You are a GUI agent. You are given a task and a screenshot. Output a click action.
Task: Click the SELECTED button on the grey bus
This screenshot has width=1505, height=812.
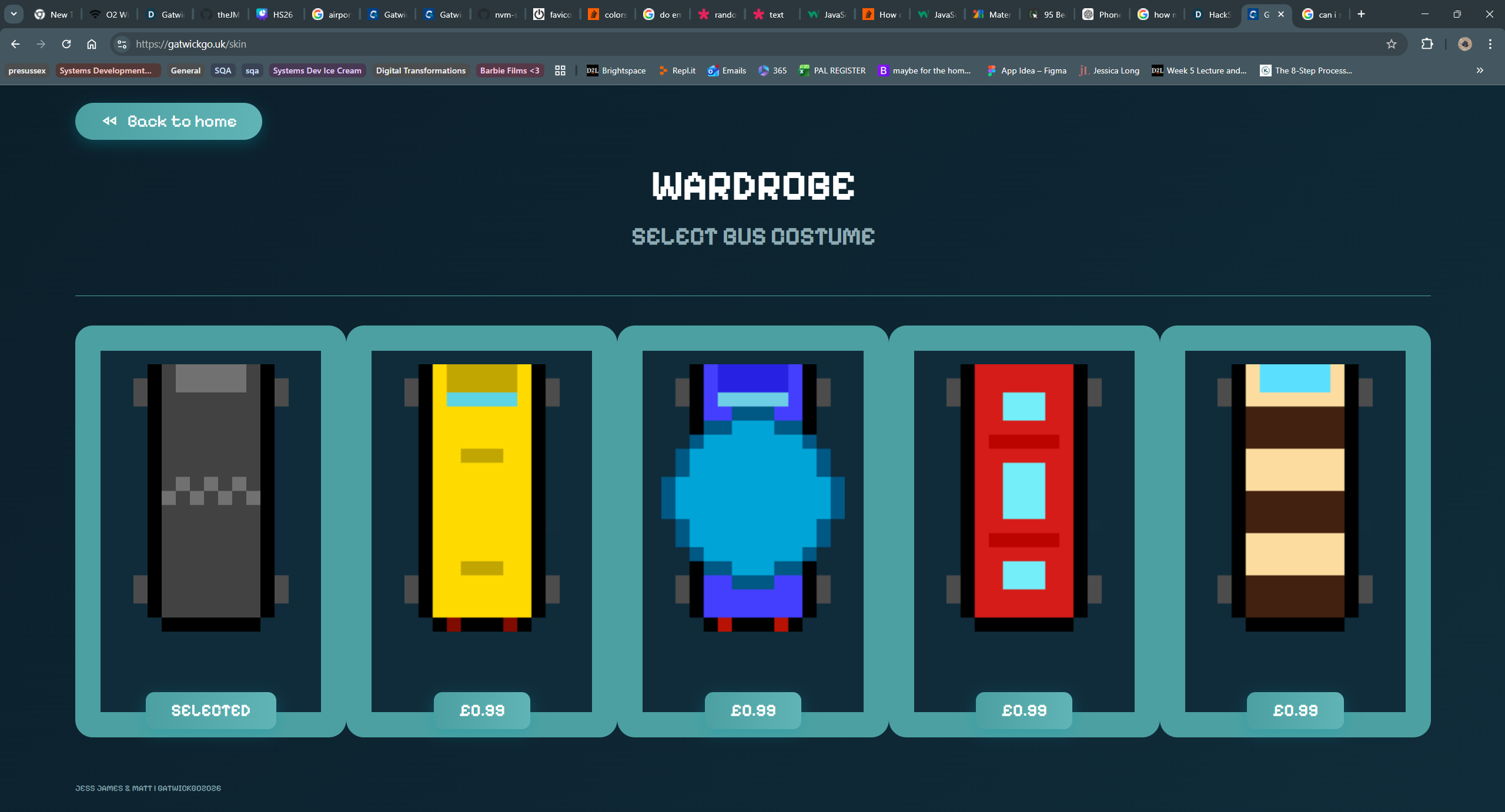click(x=210, y=710)
